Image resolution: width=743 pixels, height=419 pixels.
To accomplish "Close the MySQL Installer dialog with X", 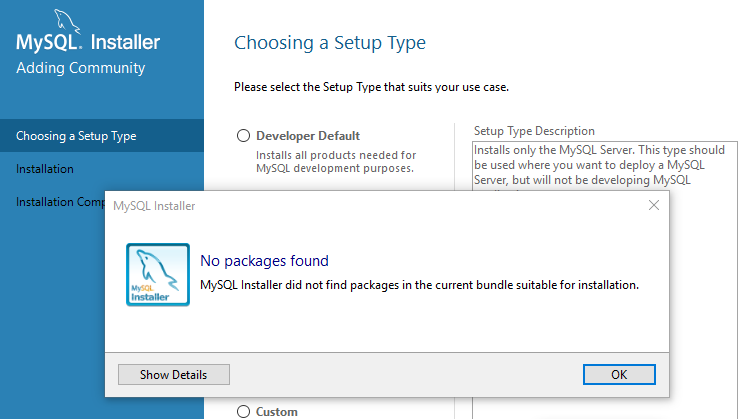I will pos(654,205).
